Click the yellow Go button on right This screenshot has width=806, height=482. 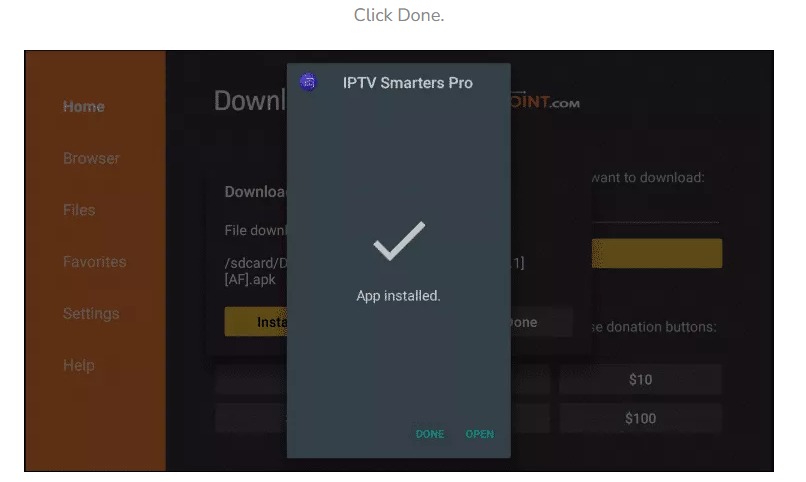tap(657, 253)
